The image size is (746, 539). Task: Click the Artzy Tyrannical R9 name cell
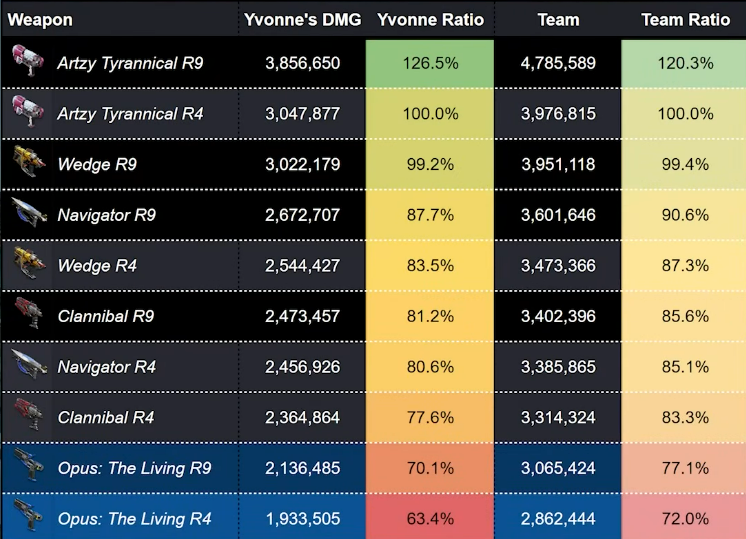(x=130, y=63)
